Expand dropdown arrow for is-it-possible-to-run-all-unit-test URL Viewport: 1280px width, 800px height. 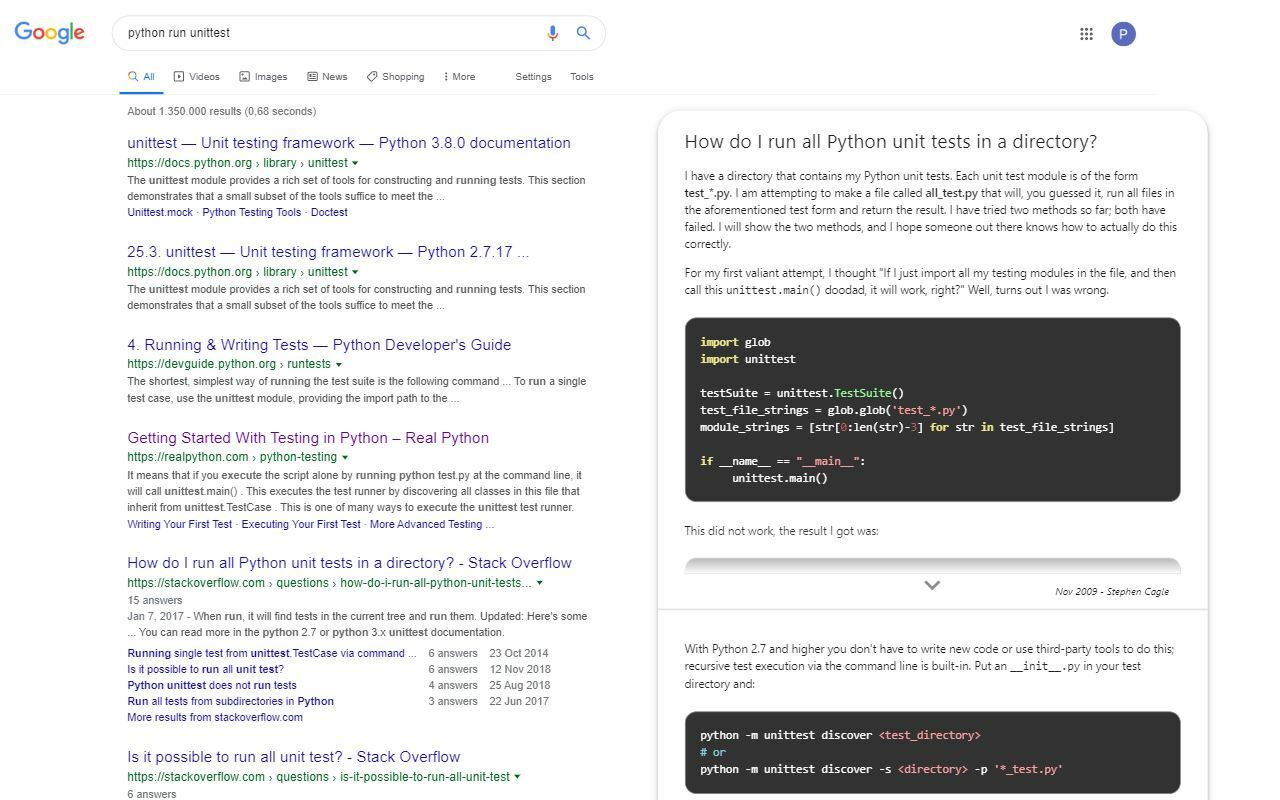coord(517,777)
